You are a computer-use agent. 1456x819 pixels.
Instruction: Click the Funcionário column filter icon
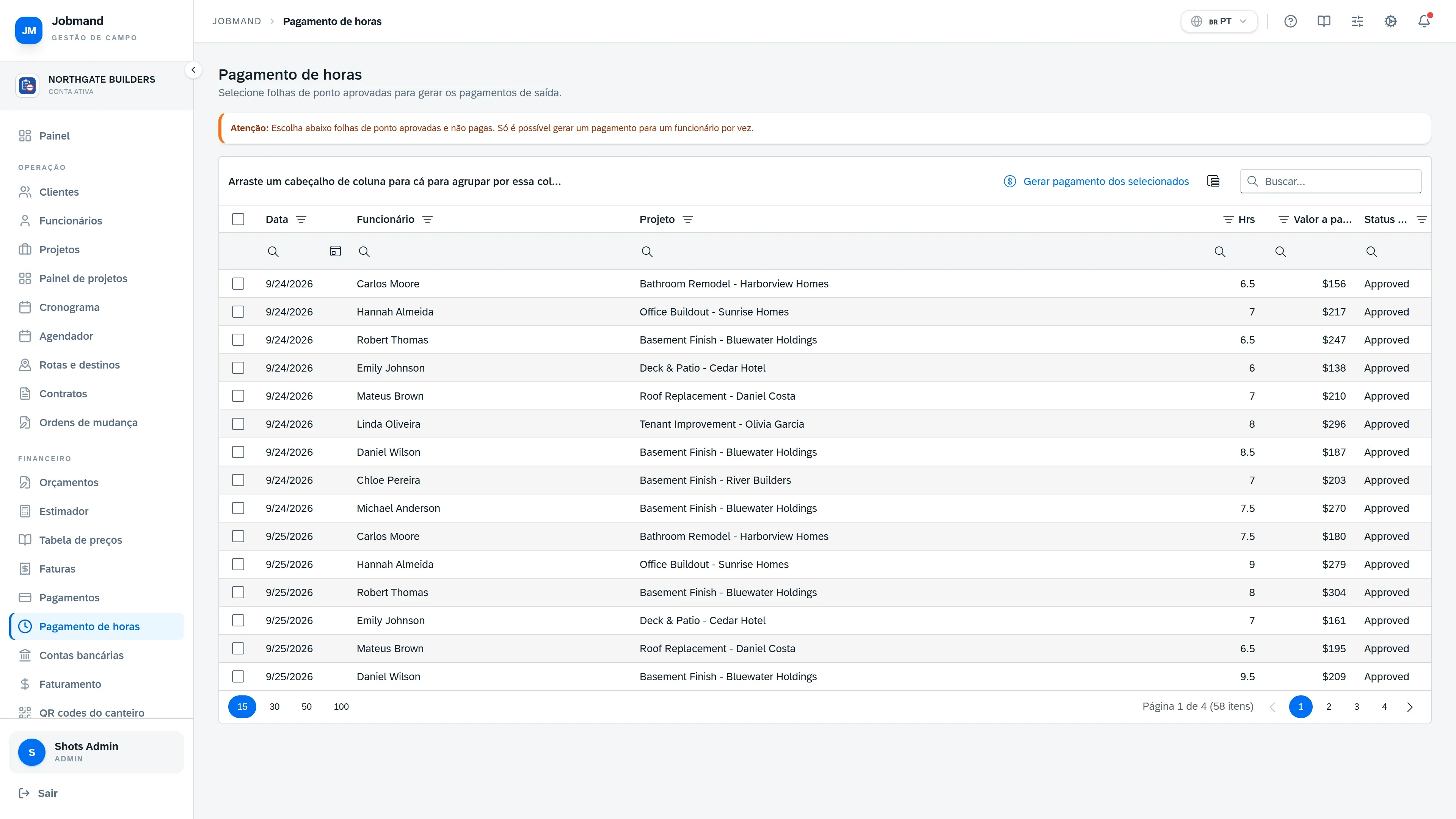[x=427, y=219]
